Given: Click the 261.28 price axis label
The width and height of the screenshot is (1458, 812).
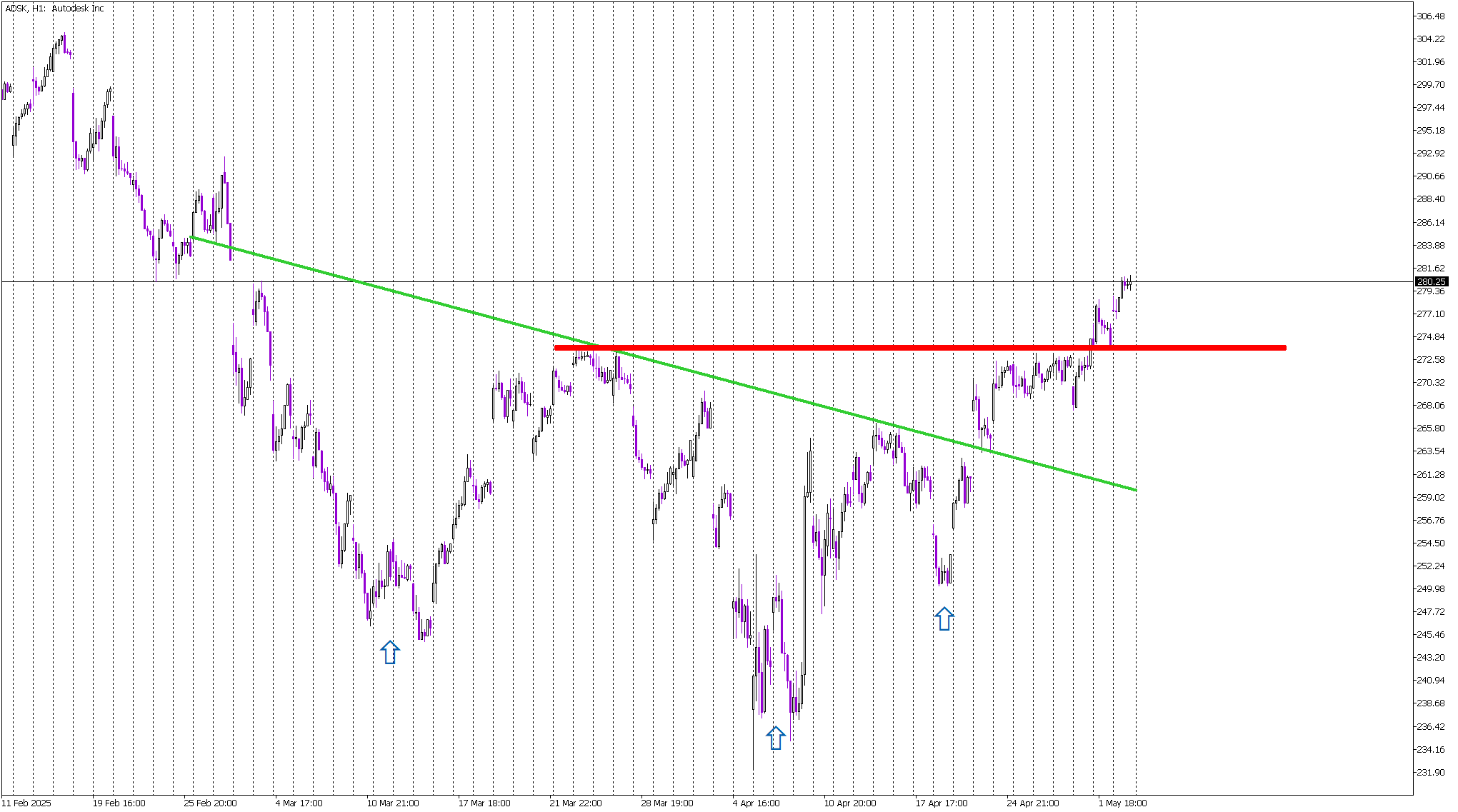Looking at the screenshot, I should [x=1431, y=475].
